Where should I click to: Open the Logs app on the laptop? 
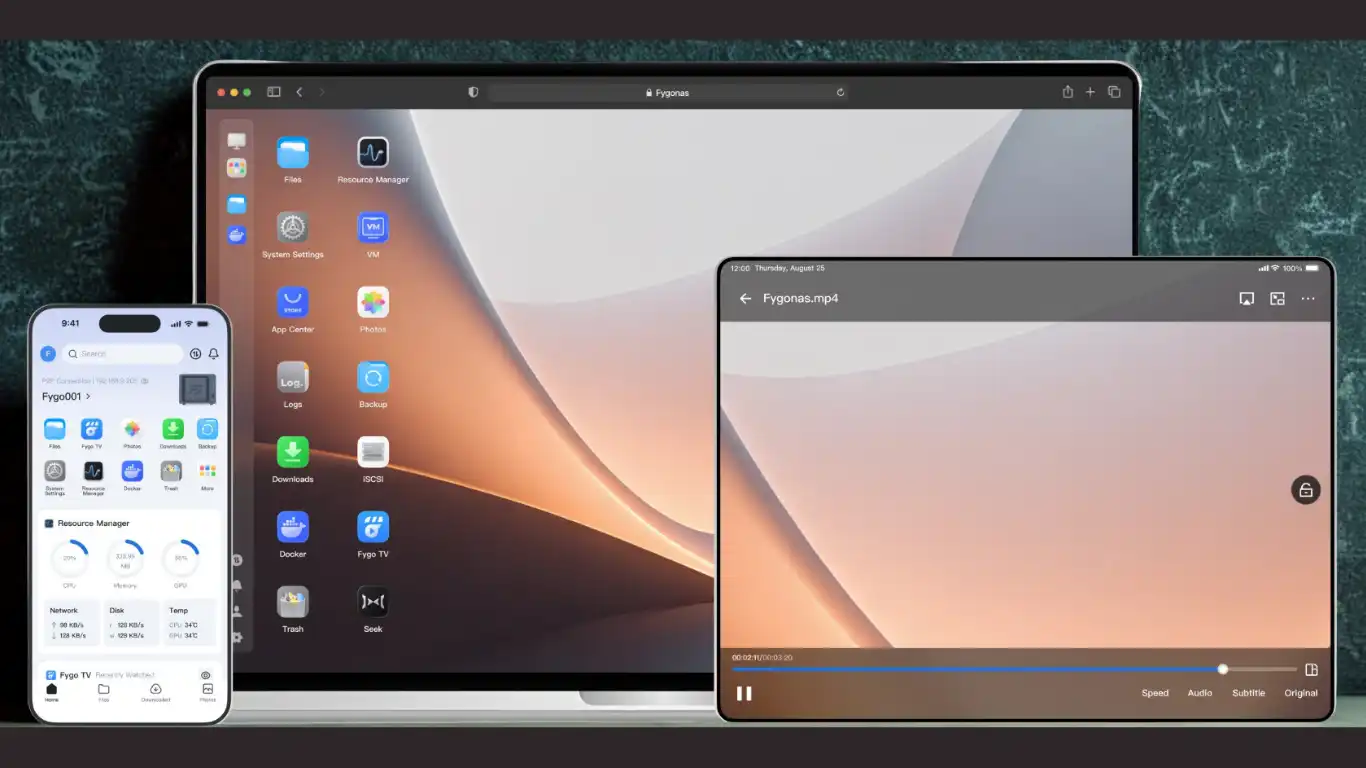pos(293,378)
